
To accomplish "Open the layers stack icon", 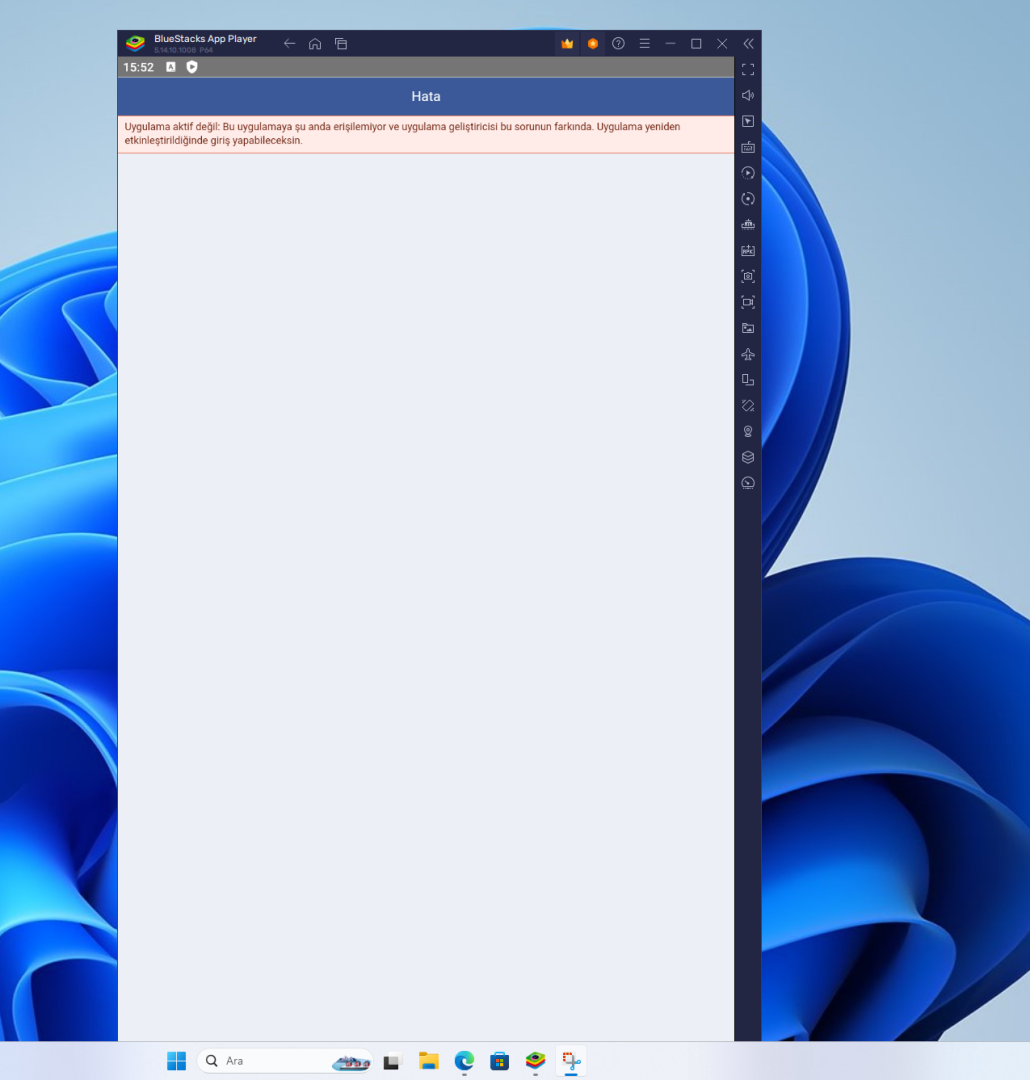I will pos(748,457).
